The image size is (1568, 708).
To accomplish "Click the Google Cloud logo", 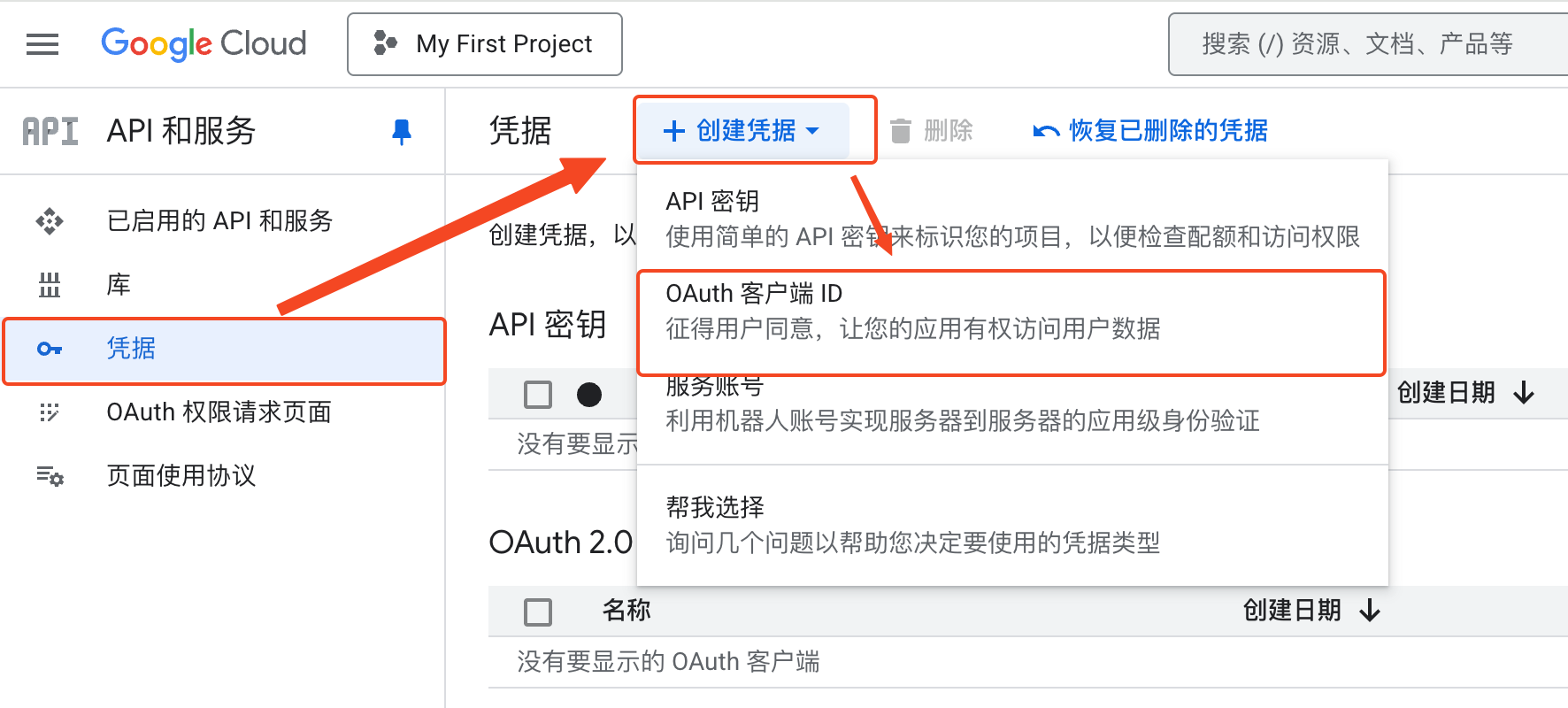I will point(204,43).
